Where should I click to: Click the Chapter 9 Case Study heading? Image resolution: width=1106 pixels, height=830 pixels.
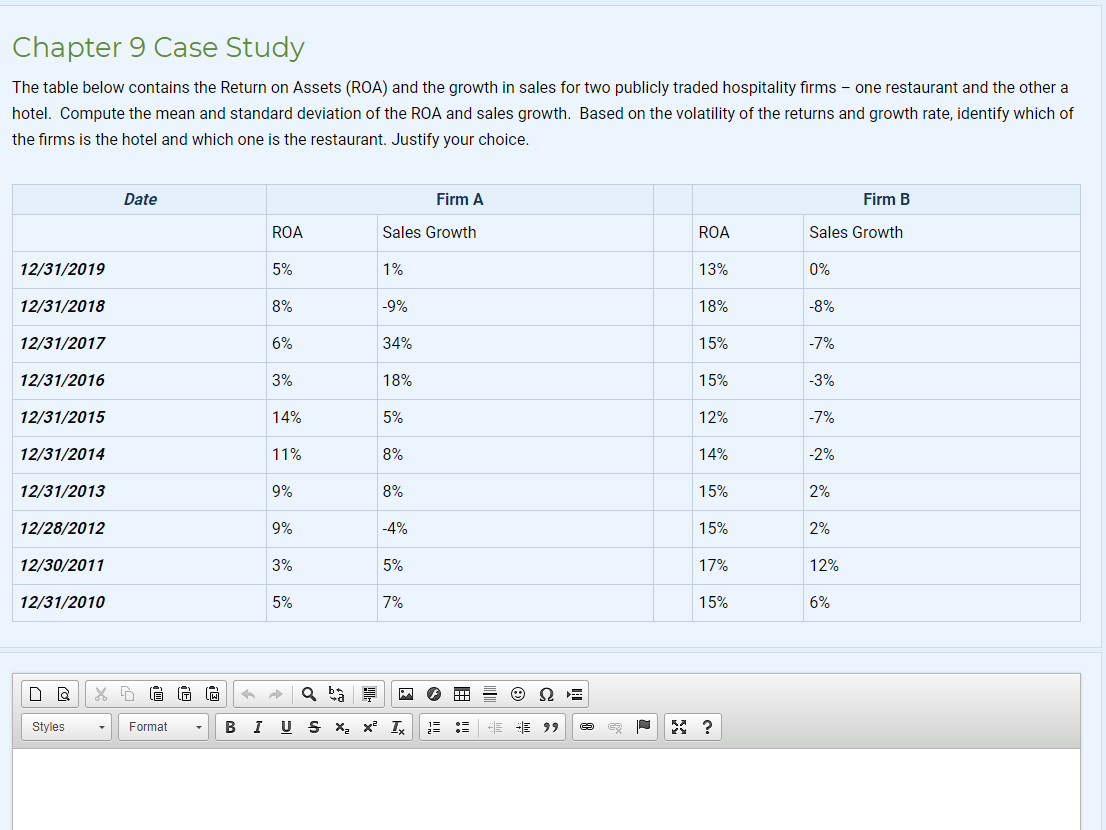[x=159, y=47]
